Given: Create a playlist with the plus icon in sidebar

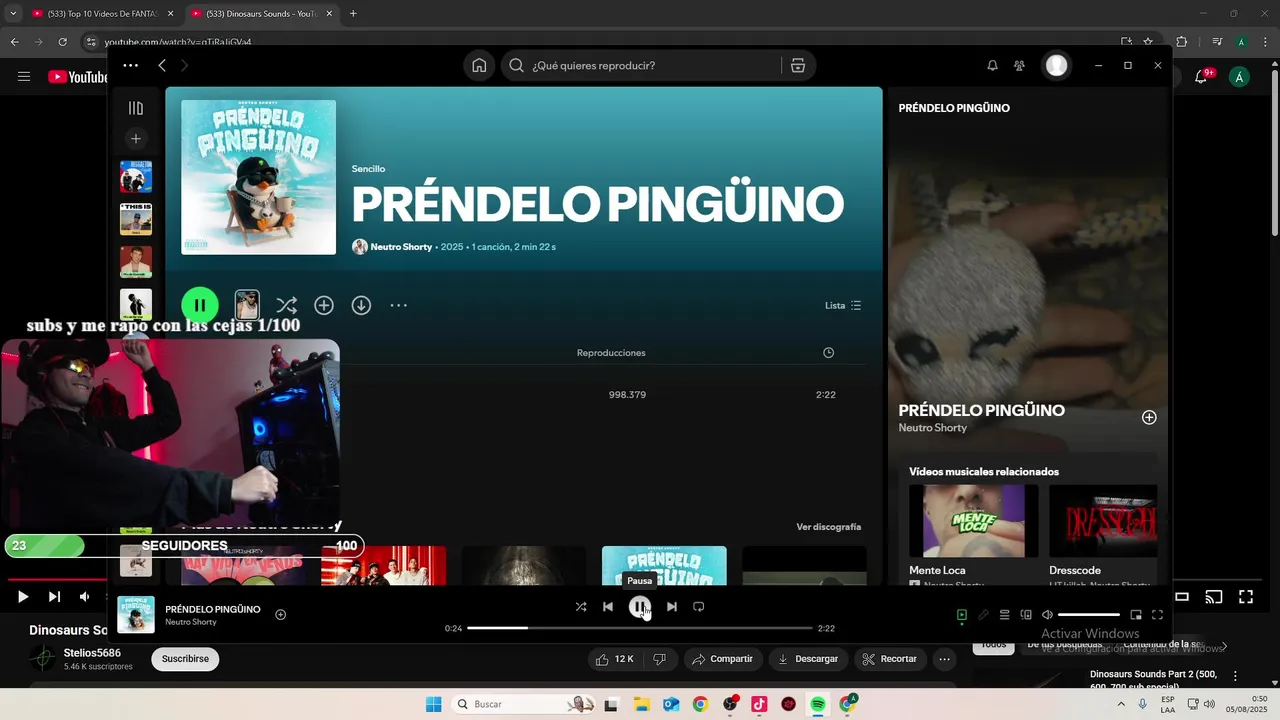Looking at the screenshot, I should (136, 139).
